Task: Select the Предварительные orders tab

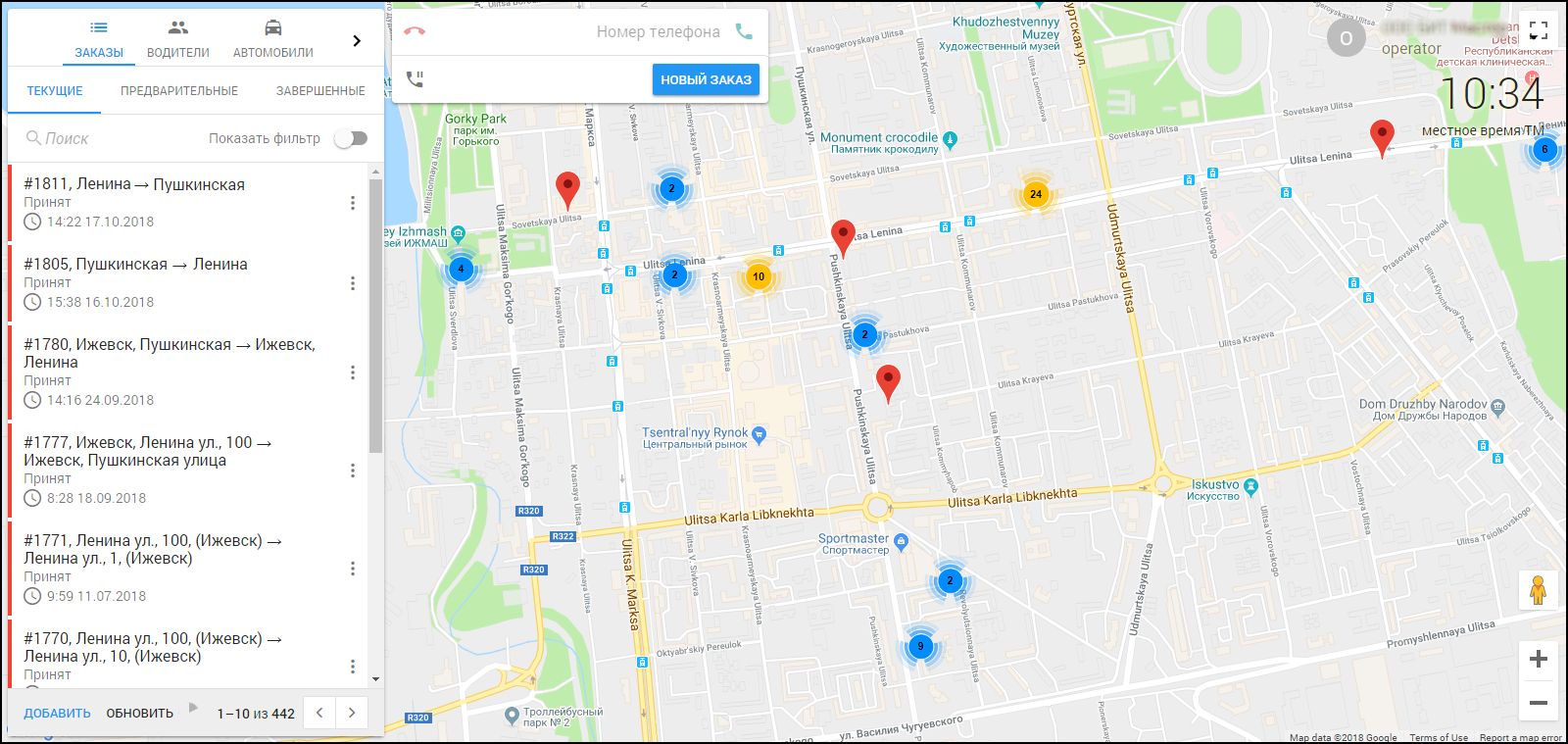Action: [x=179, y=91]
